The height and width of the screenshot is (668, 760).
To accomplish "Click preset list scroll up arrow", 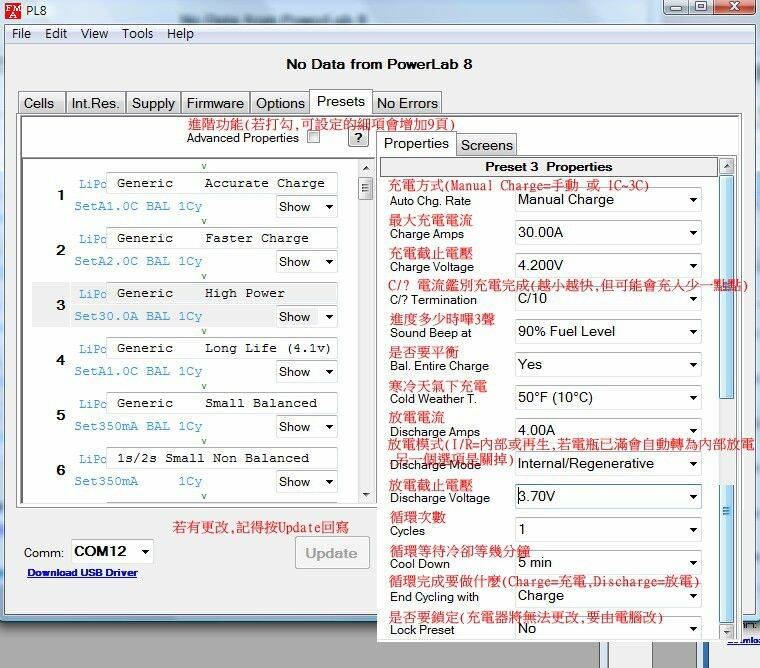I will pyautogui.click(x=366, y=168).
